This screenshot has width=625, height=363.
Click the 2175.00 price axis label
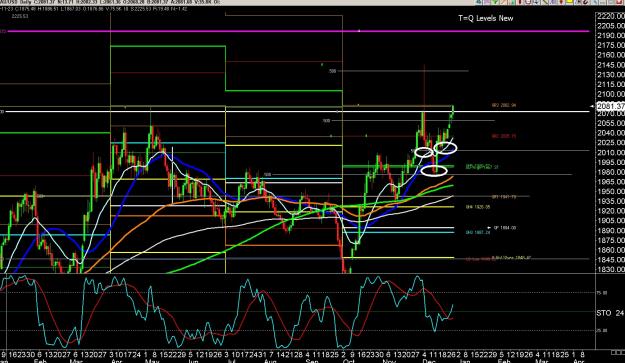click(611, 45)
